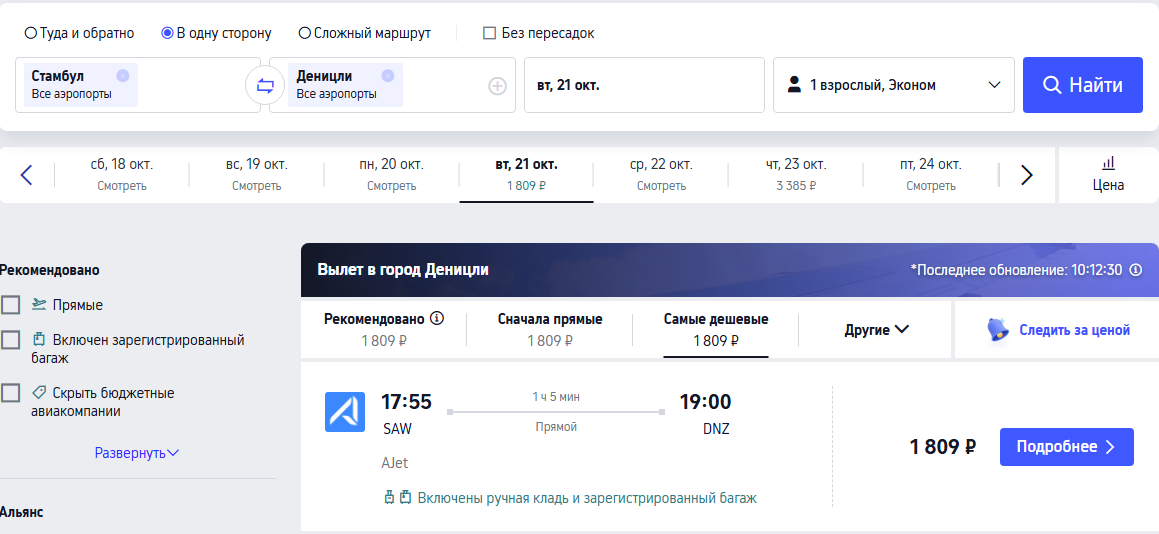Click info icon beside last update time
The image size is (1159, 534).
(x=1136, y=270)
